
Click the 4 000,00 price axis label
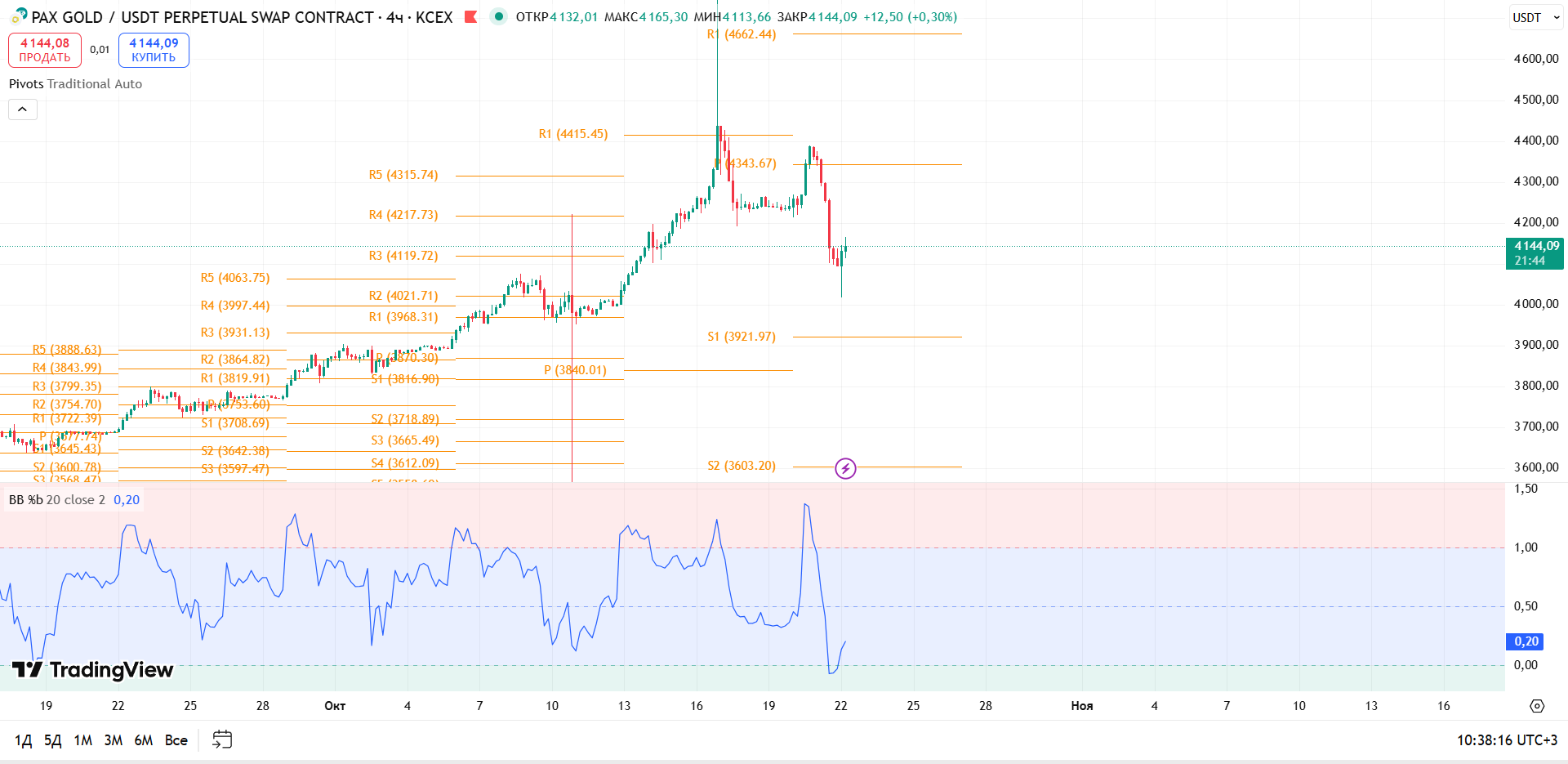click(1536, 304)
